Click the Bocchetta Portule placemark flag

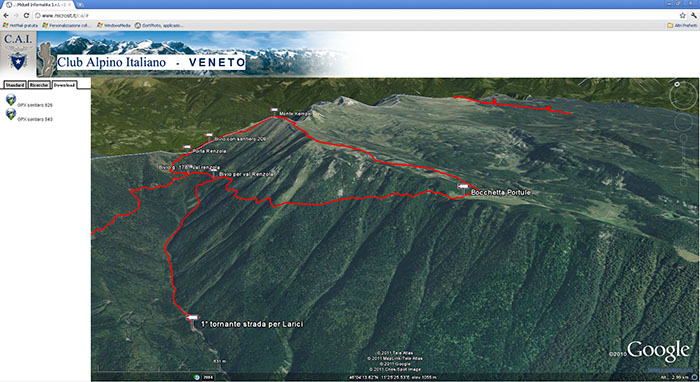point(463,187)
